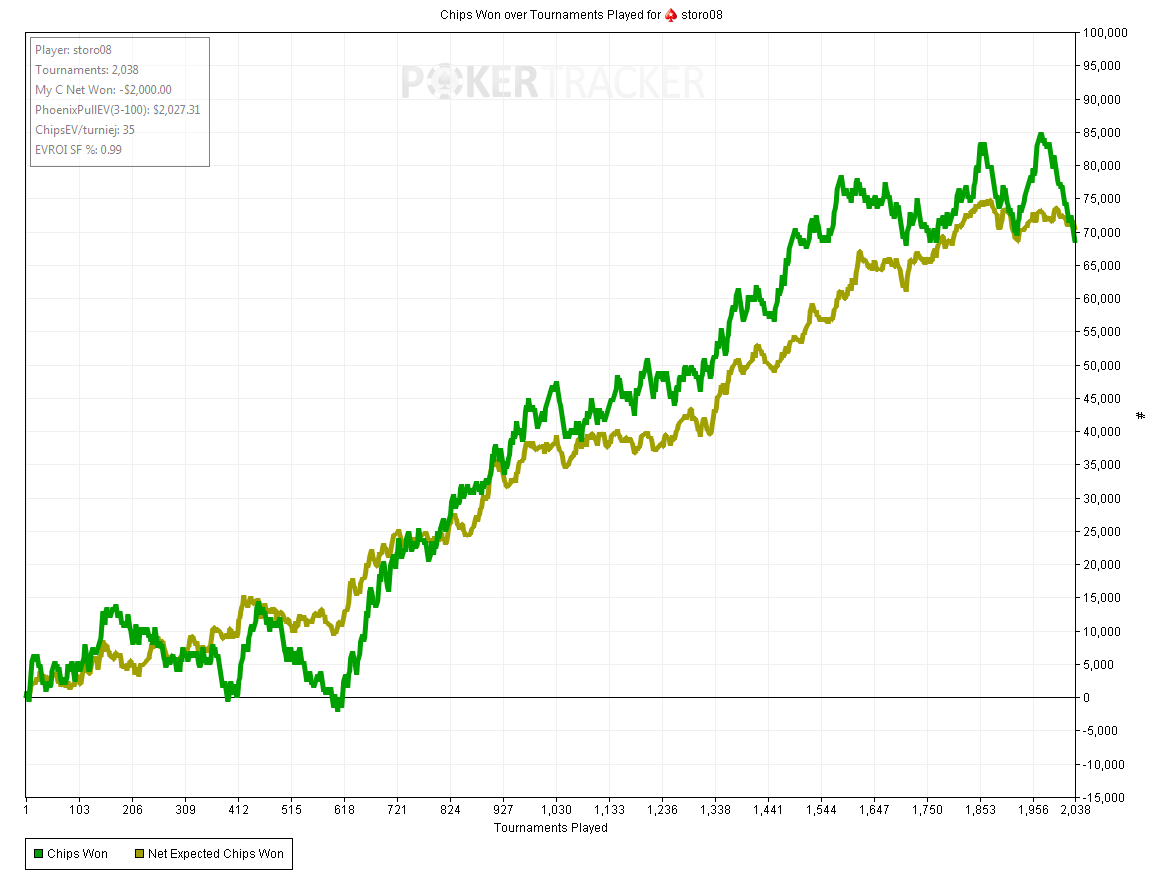Click the EVROI SF % stat line

point(78,150)
